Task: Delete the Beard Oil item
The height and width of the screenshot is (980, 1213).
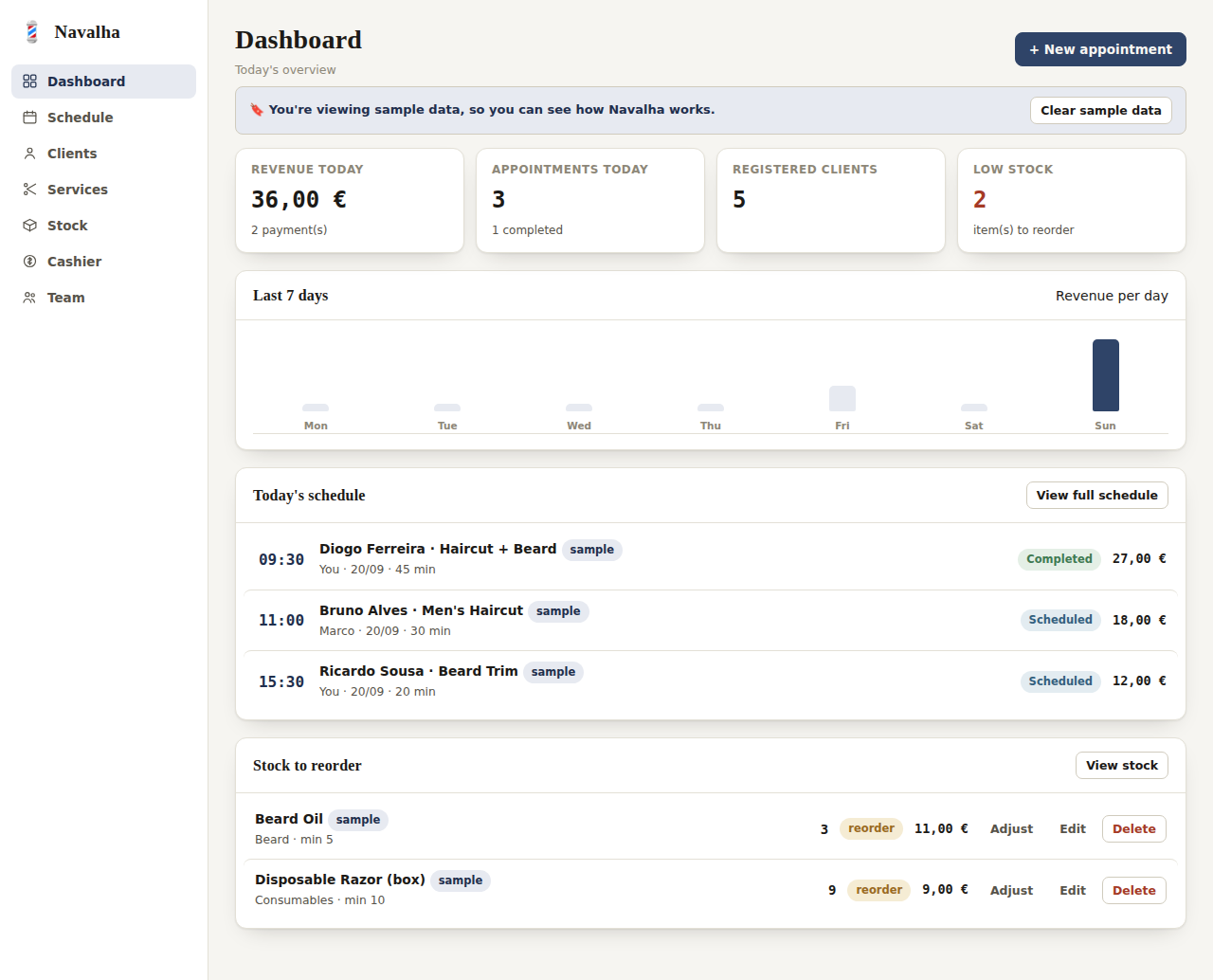Action: 1134,828
